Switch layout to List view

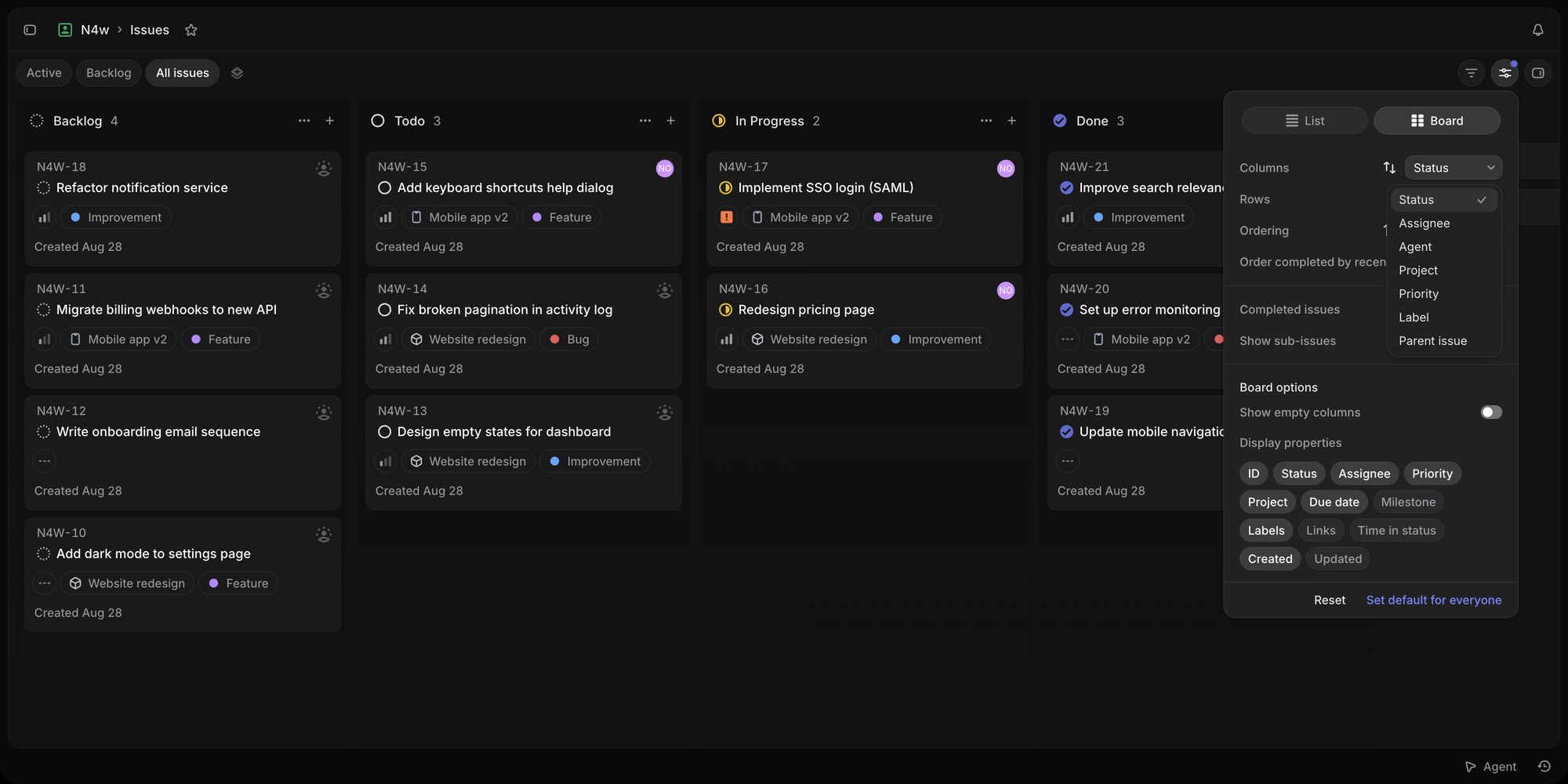pos(1305,121)
